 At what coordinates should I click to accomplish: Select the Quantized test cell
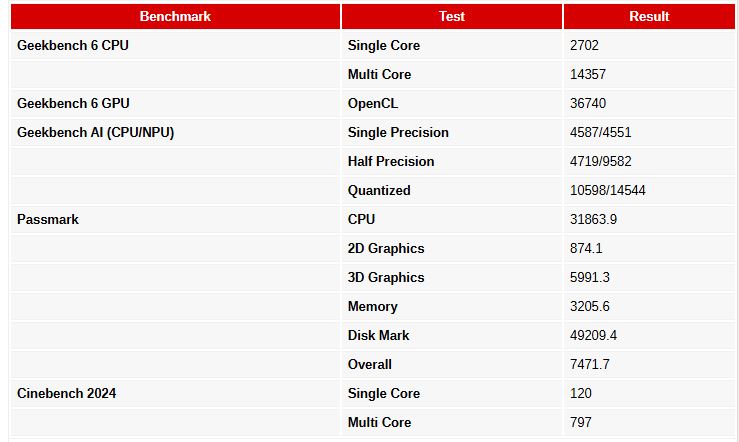(x=379, y=190)
